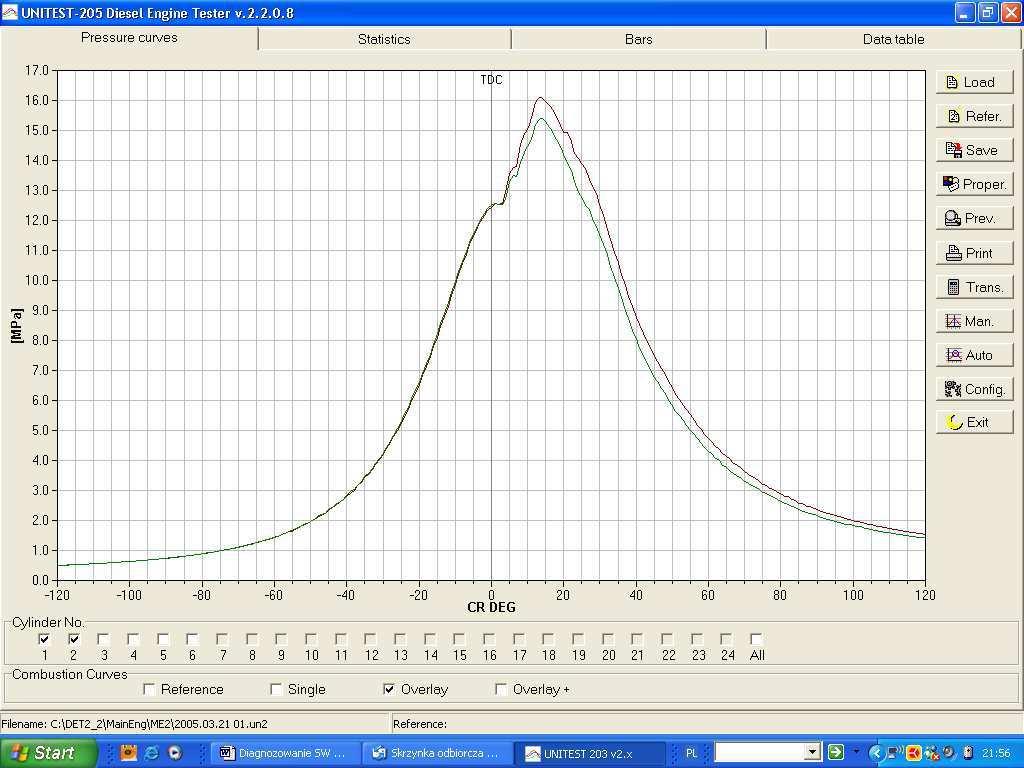Screen dimensions: 1024x768
Task: Click the orange quick launch icon
Action: click(129, 753)
